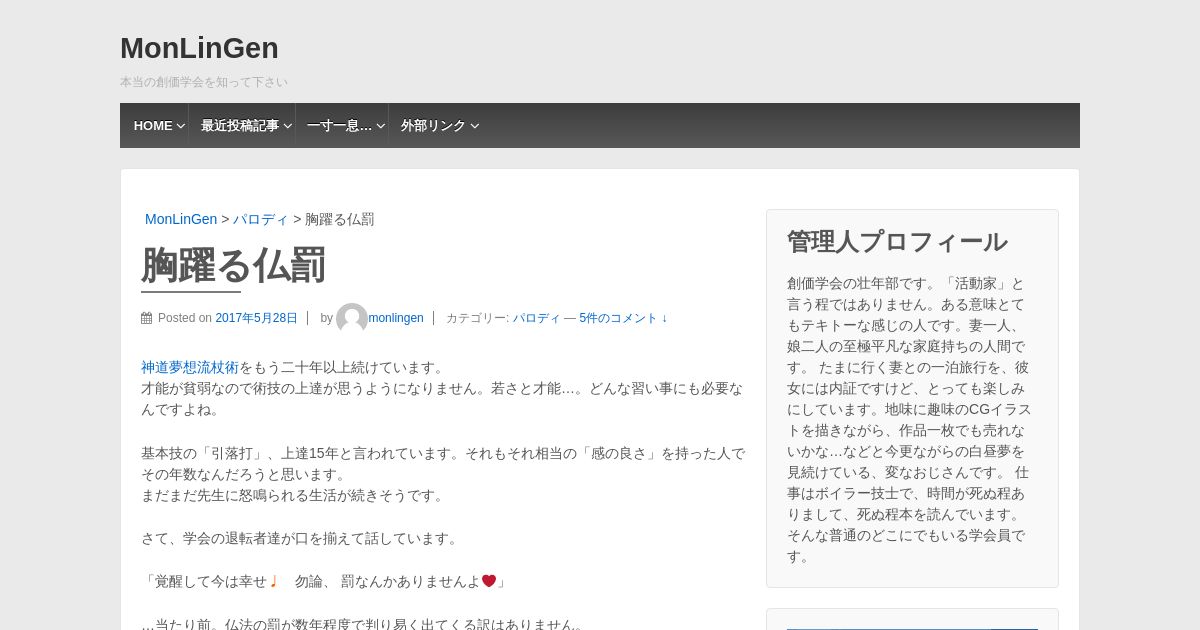
Task: Go to パロディ breadcrumb link
Action: pos(261,219)
